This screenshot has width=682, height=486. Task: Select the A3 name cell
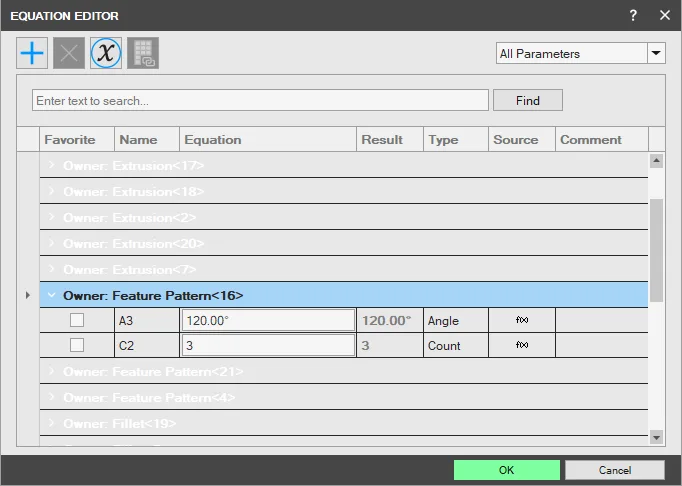pos(147,320)
